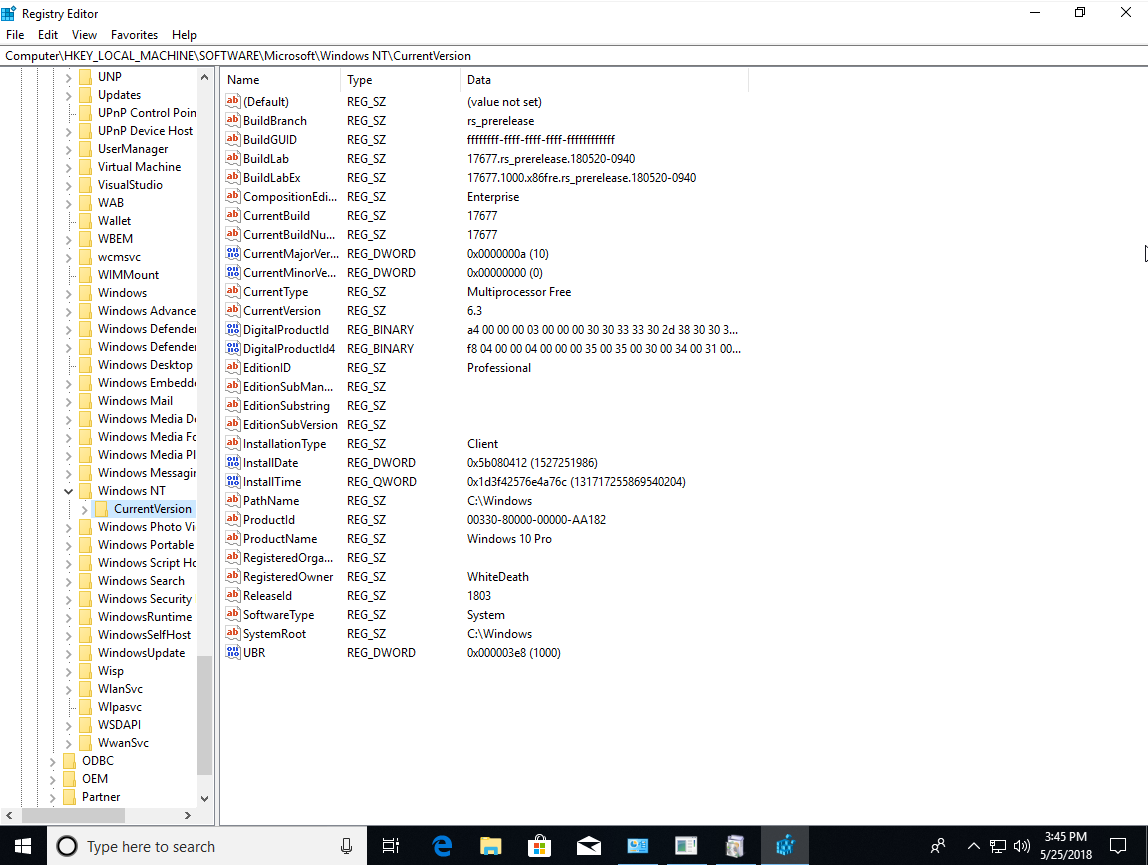Viewport: 1148px width, 865px height.
Task: Select the WindowsSelfHost tree key
Action: [144, 635]
